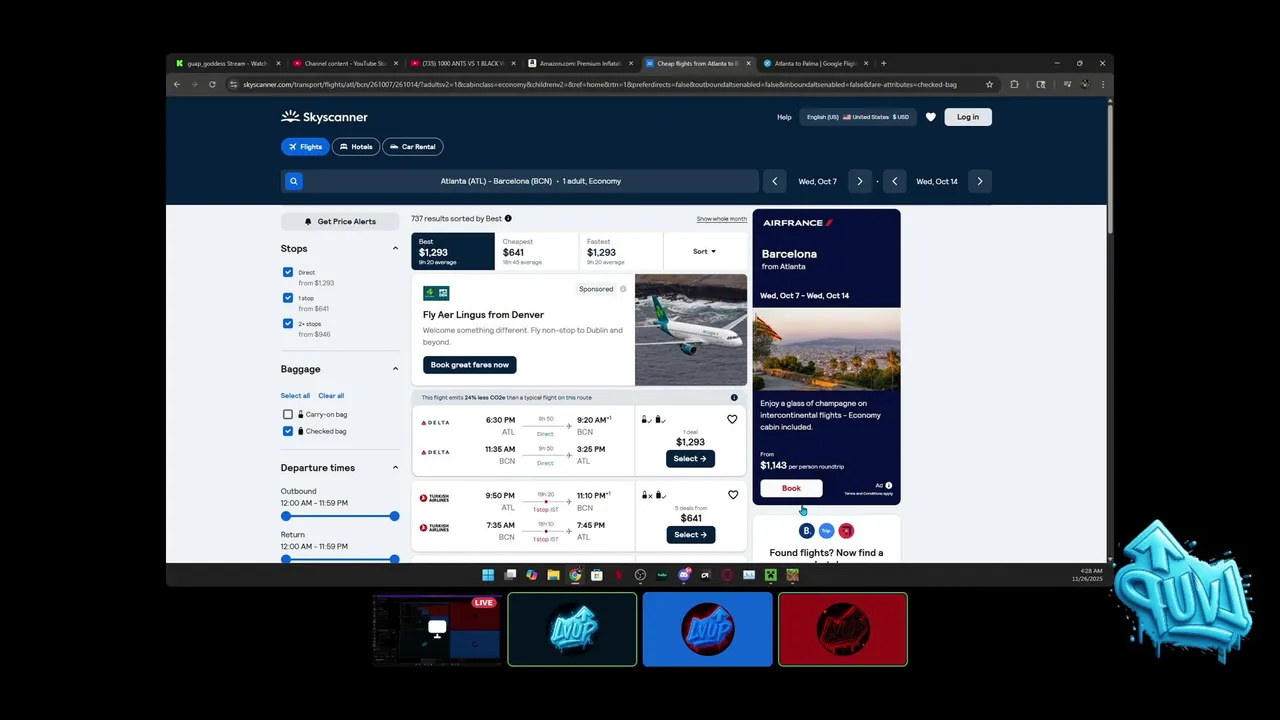Viewport: 1280px width, 720px height.
Task: Click the blue B partner icon
Action: tap(807, 531)
